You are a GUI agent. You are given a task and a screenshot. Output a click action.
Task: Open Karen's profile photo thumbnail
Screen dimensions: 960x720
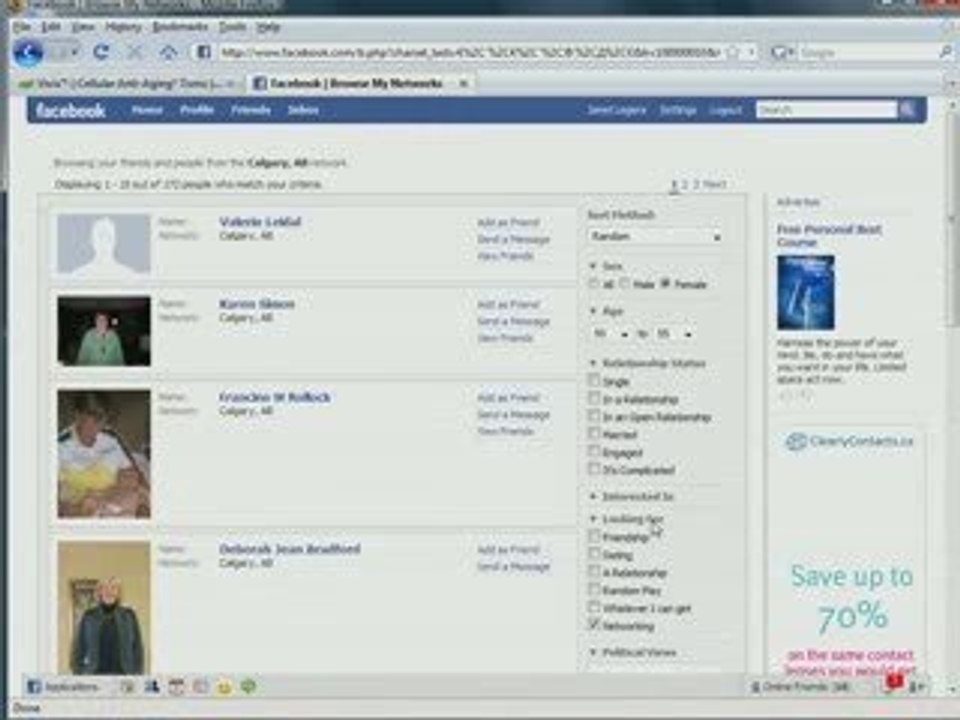104,331
